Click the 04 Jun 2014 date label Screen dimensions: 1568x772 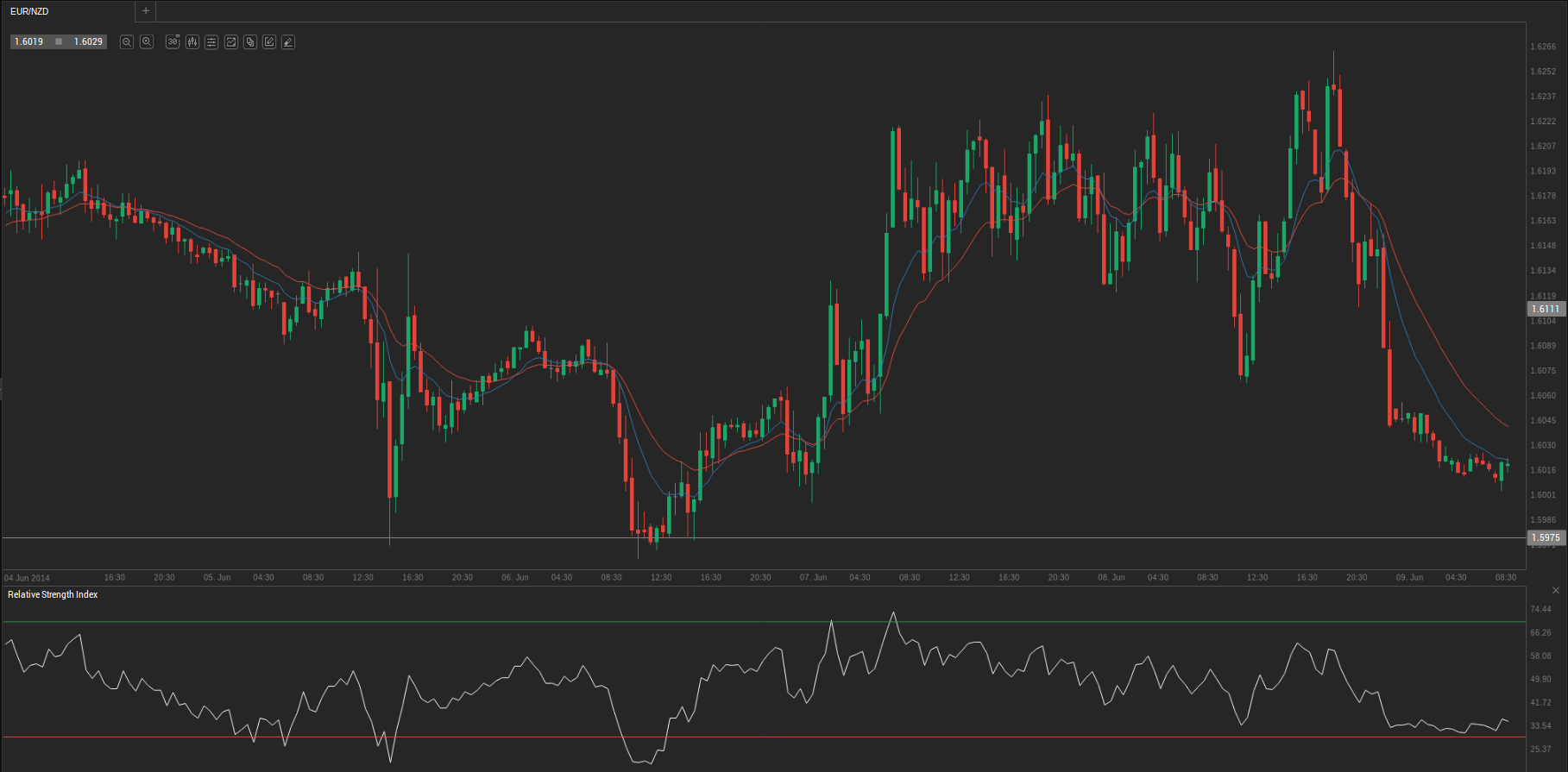pyautogui.click(x=27, y=578)
